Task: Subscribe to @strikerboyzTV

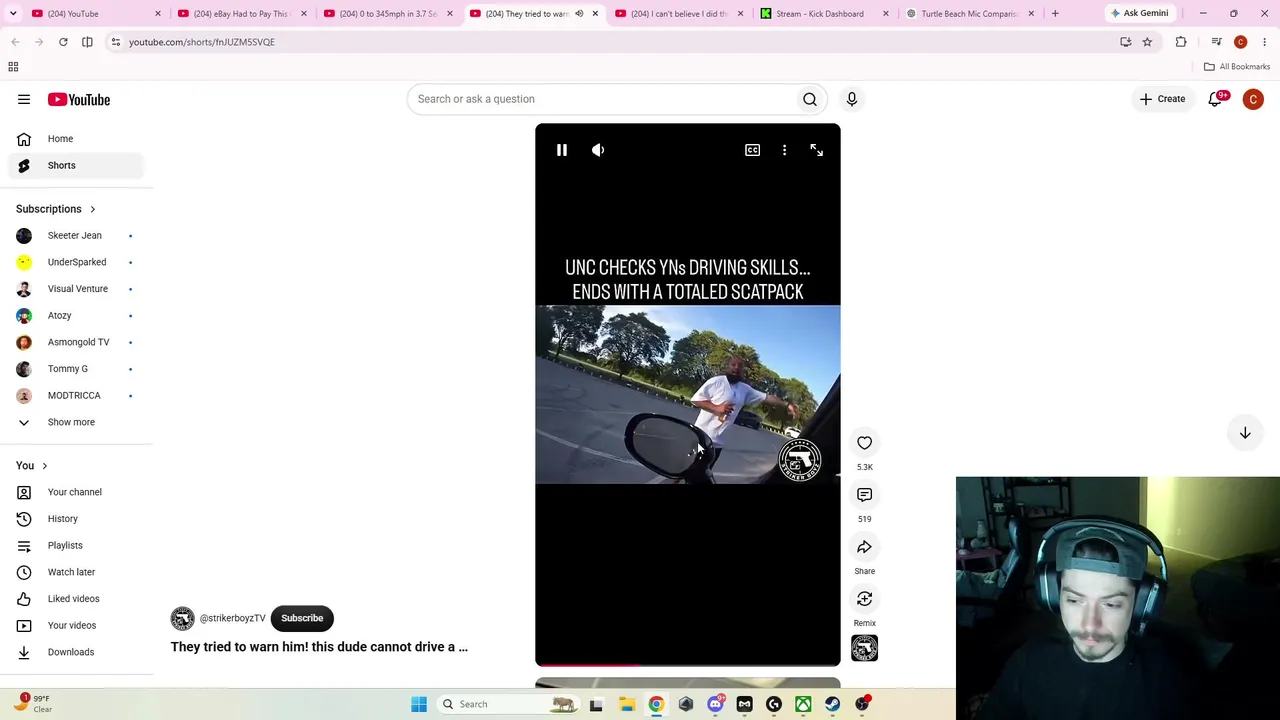Action: 302,618
